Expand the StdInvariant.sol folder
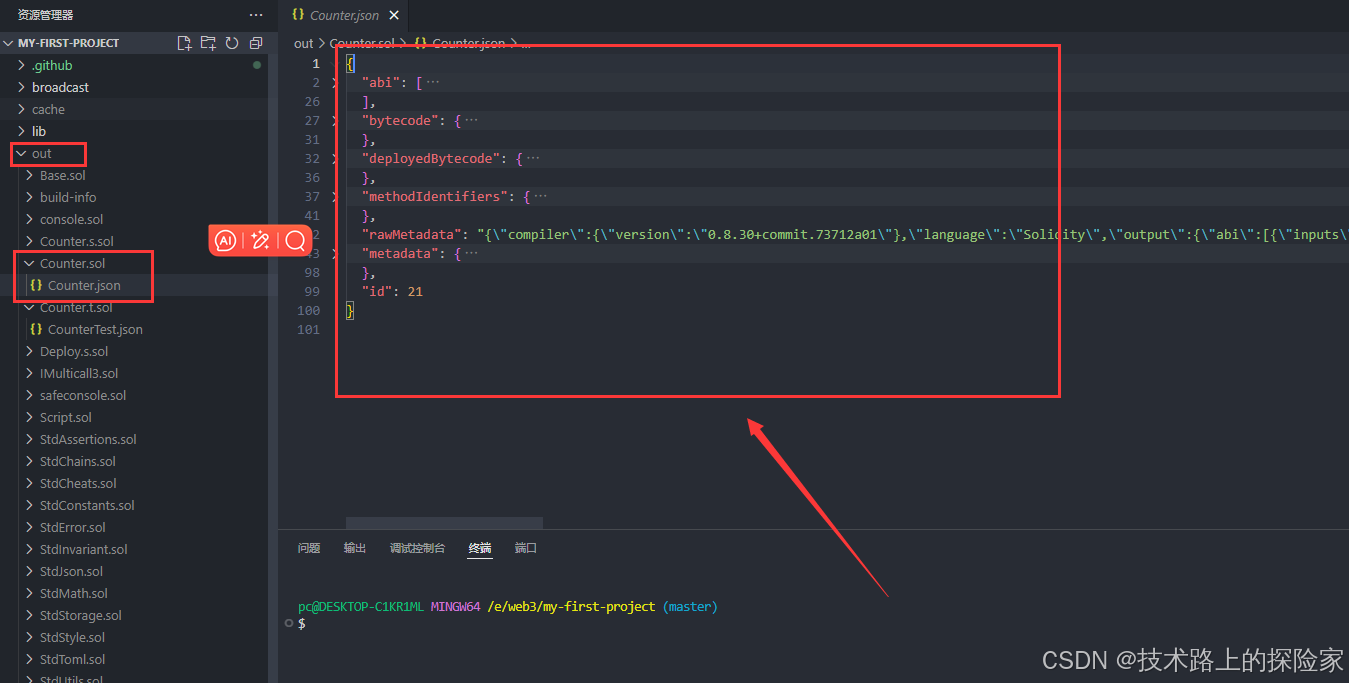 (134, 549)
